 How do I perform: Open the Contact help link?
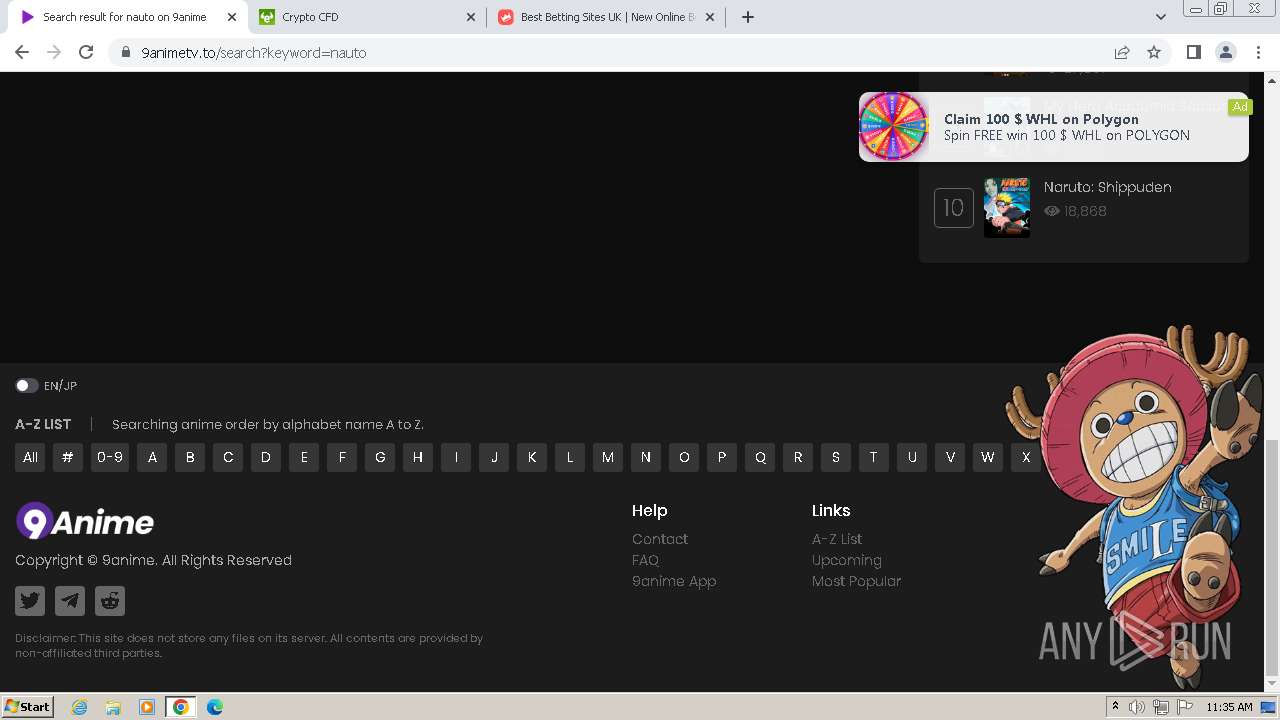click(x=660, y=539)
